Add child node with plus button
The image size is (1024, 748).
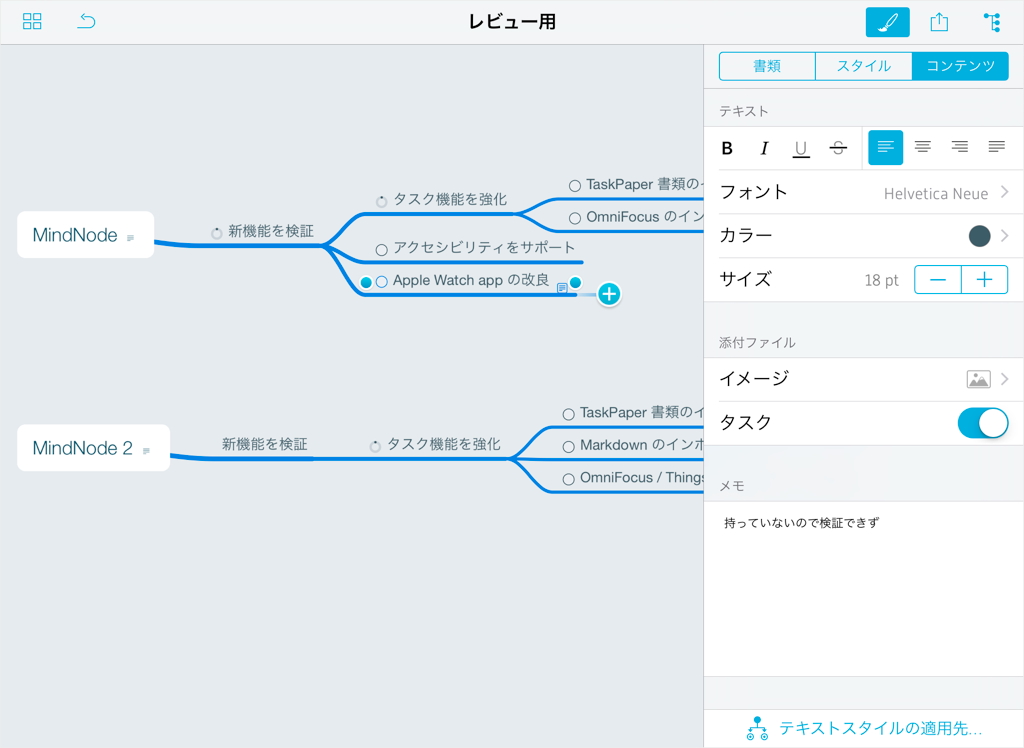[609, 294]
